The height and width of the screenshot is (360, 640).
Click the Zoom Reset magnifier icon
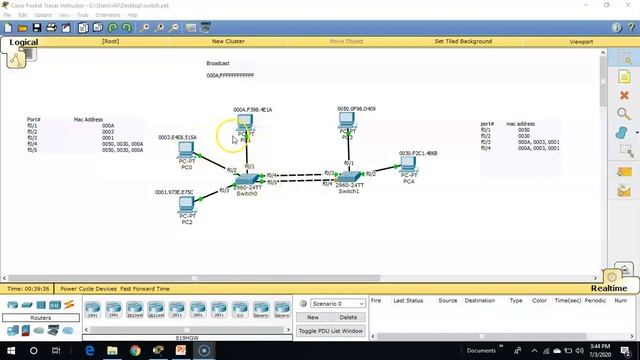[x=159, y=28]
